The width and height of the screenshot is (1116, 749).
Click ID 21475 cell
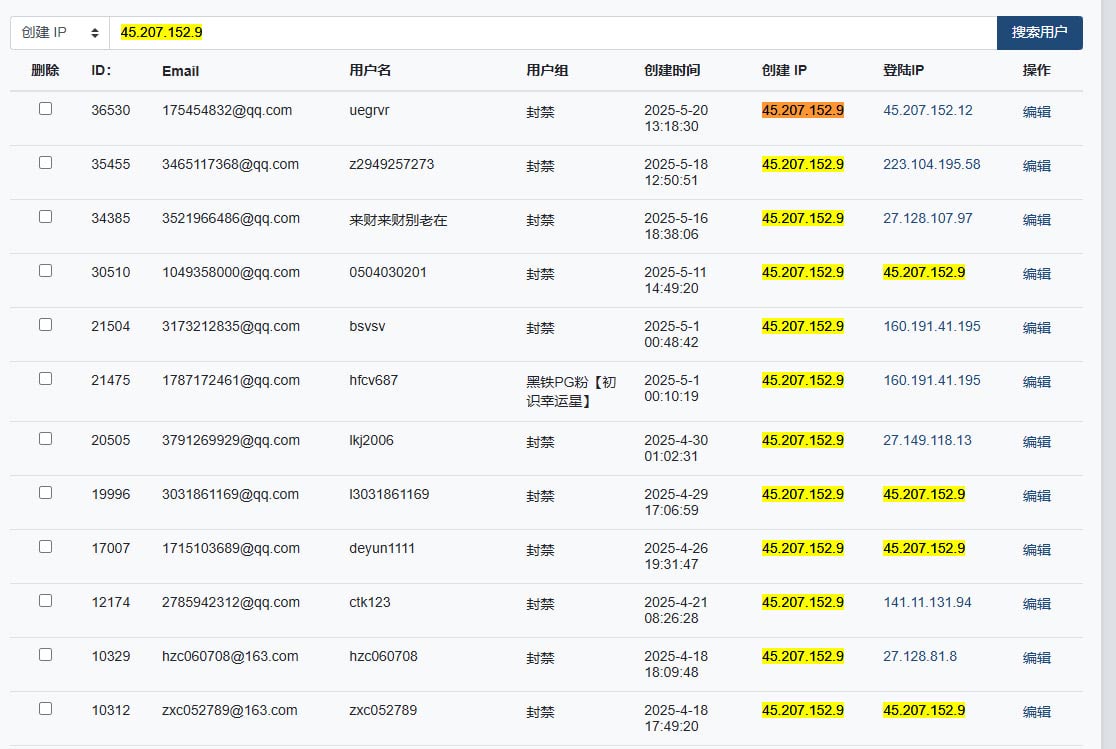pyautogui.click(x=110, y=380)
